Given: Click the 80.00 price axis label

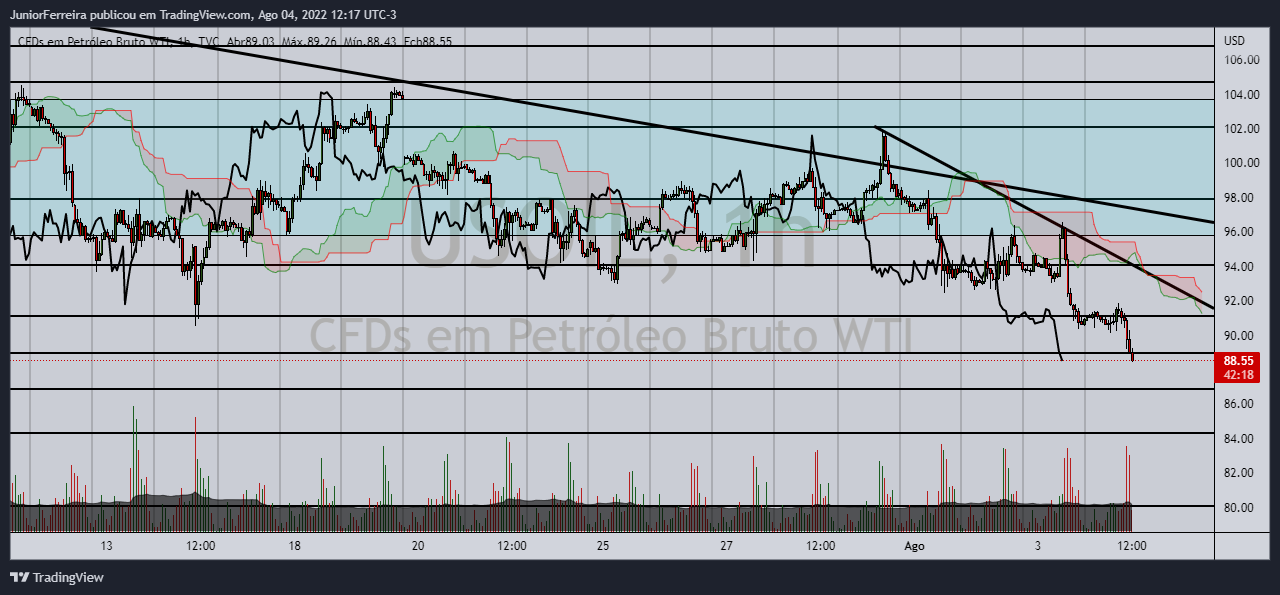Looking at the screenshot, I should (x=1240, y=508).
